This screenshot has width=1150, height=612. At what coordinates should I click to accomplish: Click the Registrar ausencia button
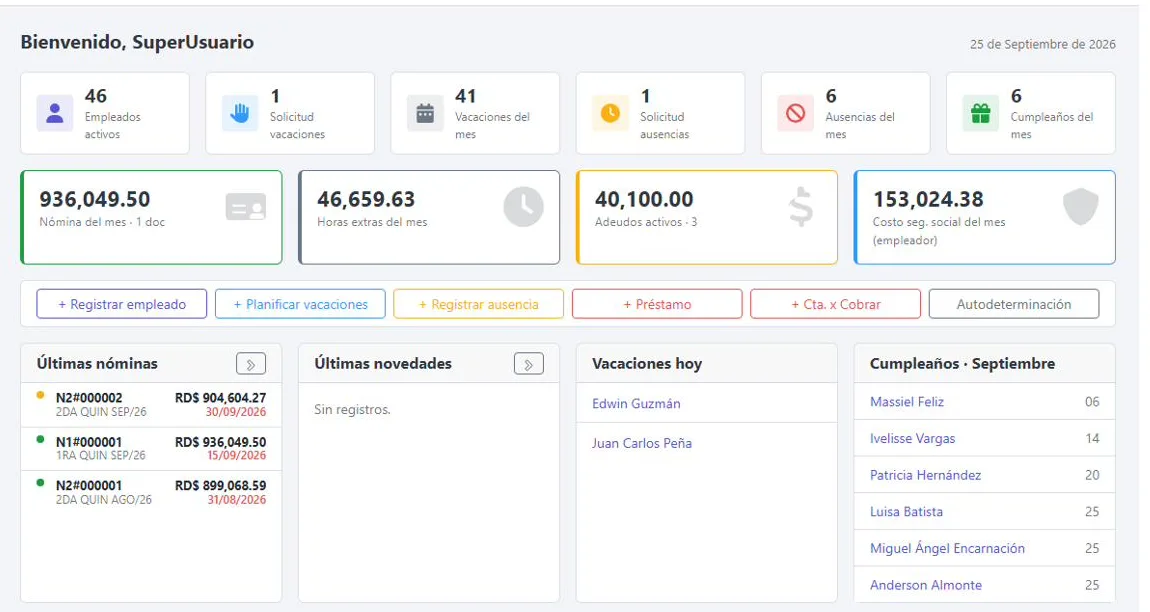coord(478,305)
